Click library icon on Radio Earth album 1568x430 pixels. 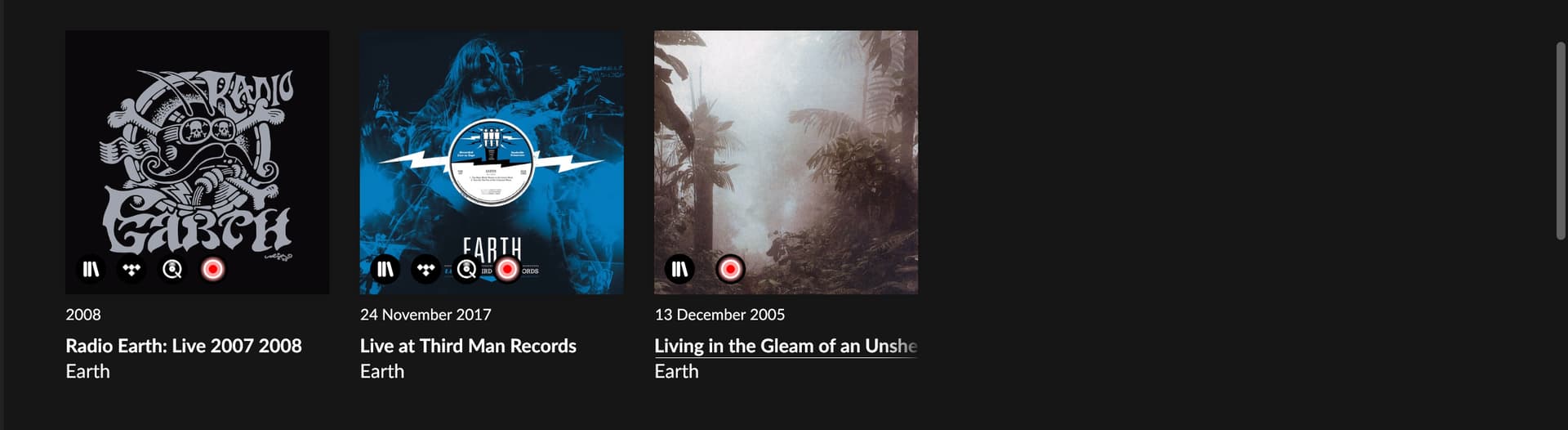[x=91, y=269]
